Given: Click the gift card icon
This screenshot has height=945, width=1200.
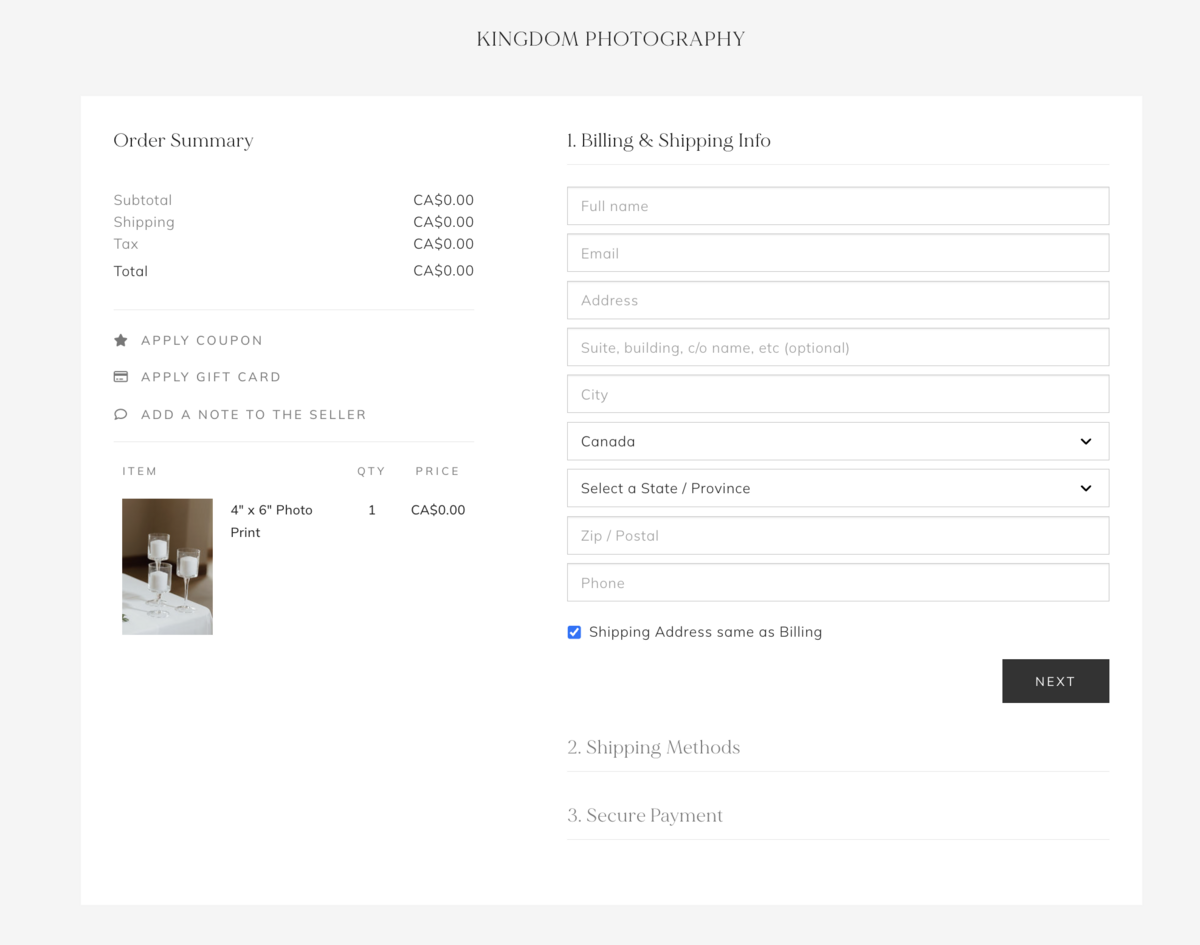Looking at the screenshot, I should (x=121, y=377).
